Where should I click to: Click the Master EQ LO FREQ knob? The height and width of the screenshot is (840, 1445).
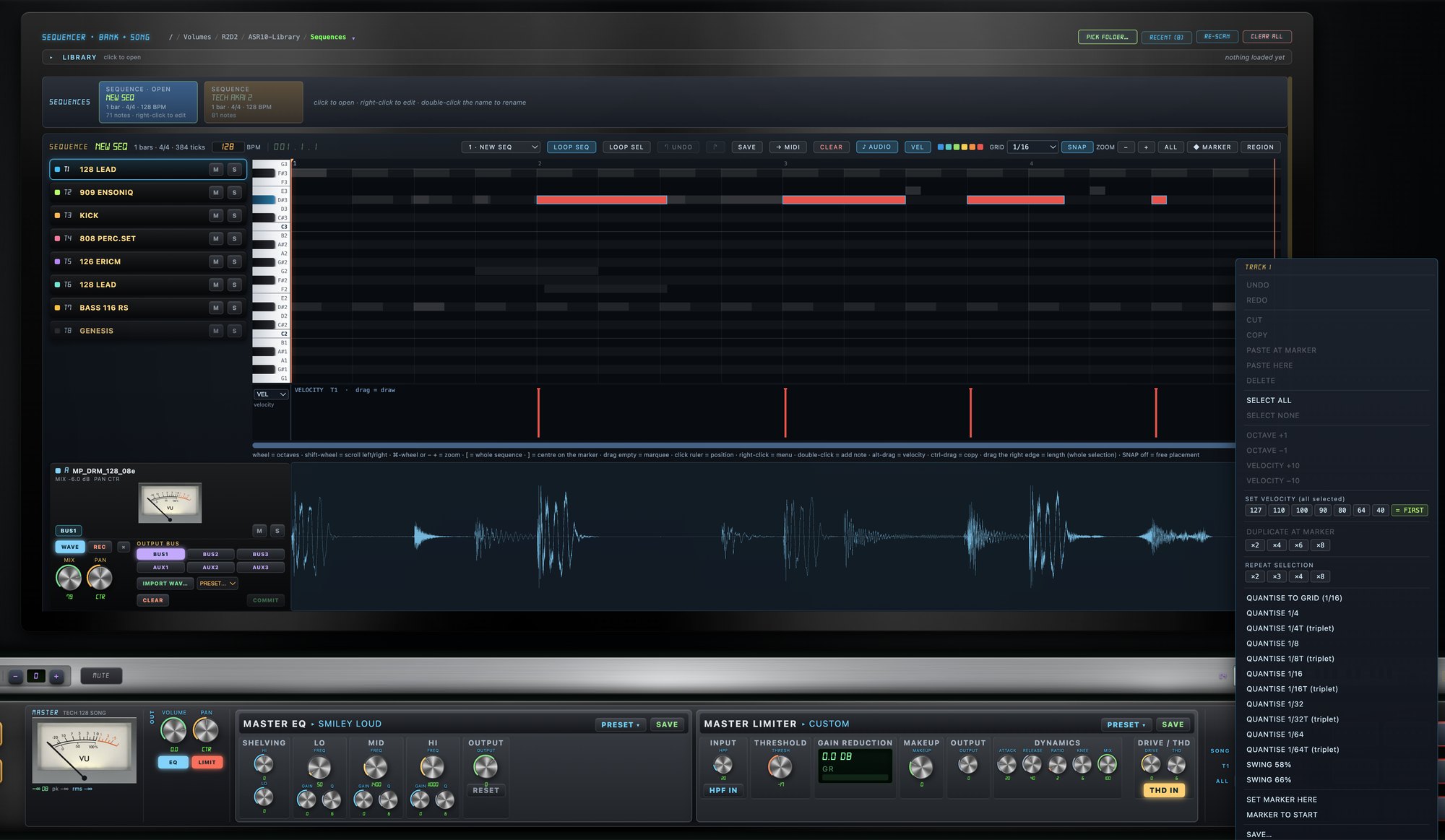pos(319,767)
